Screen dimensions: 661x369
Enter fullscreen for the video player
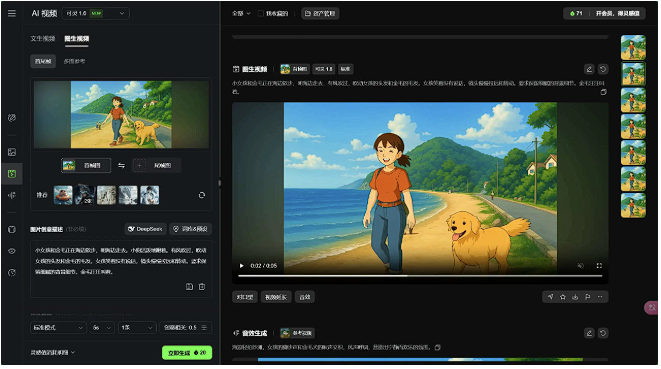pos(599,266)
